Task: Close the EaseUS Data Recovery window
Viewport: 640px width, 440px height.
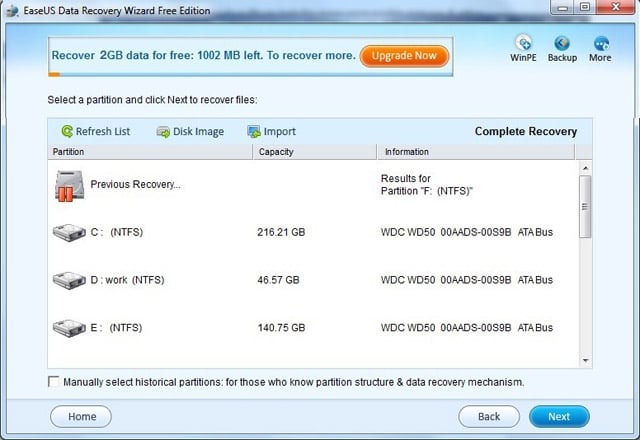Action: pos(616,7)
